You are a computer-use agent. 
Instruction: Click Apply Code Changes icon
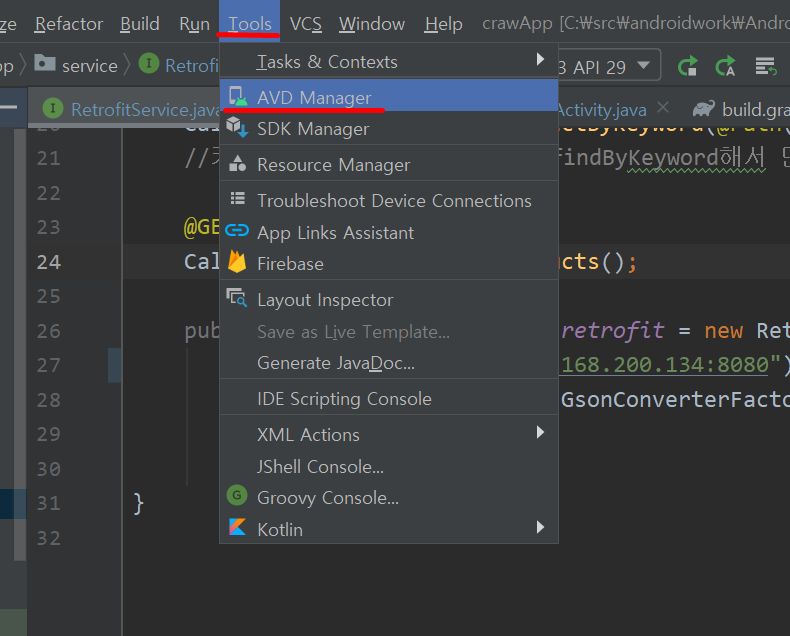pyautogui.click(x=726, y=66)
